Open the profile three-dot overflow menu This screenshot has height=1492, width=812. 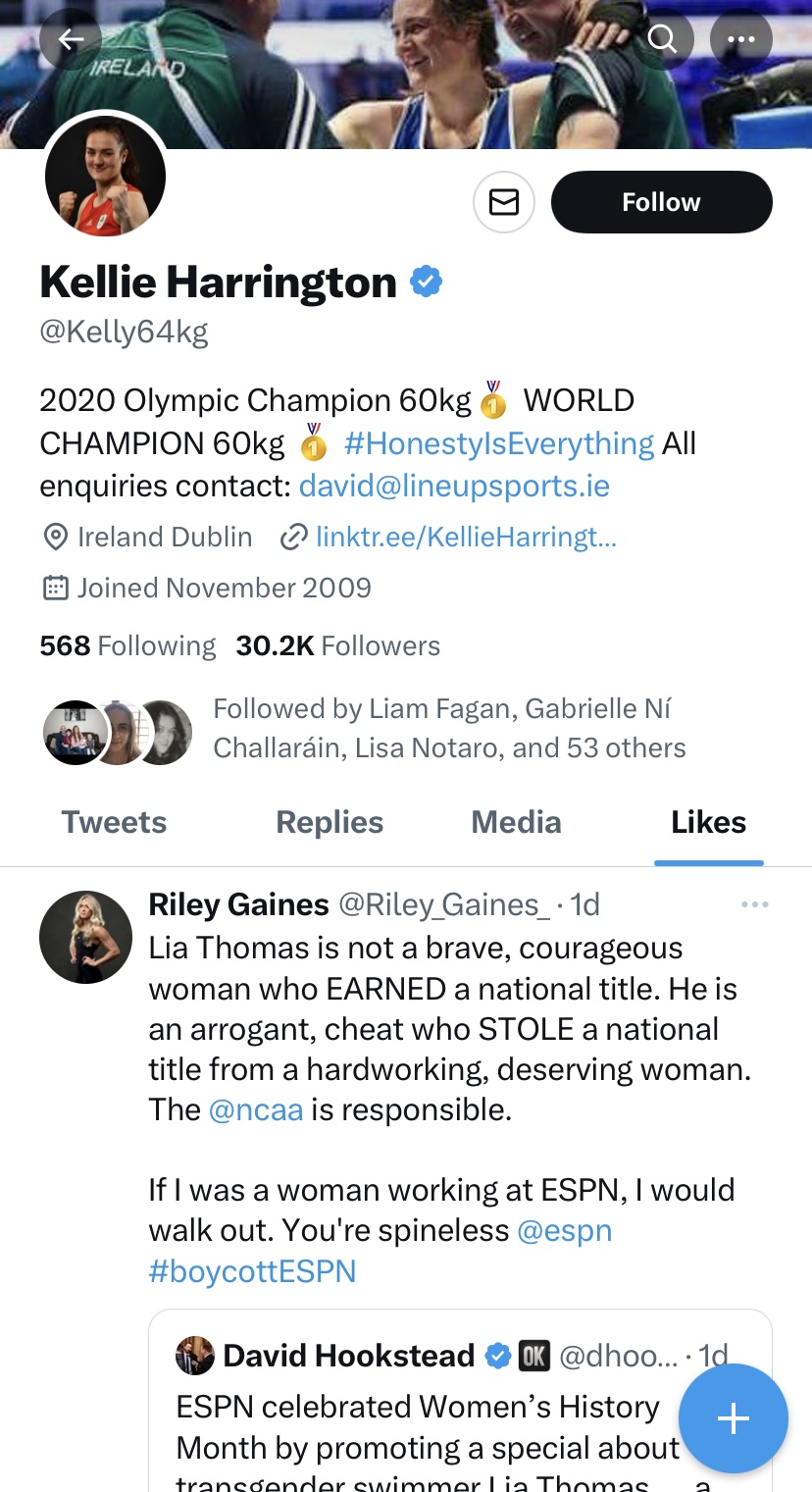[x=740, y=39]
